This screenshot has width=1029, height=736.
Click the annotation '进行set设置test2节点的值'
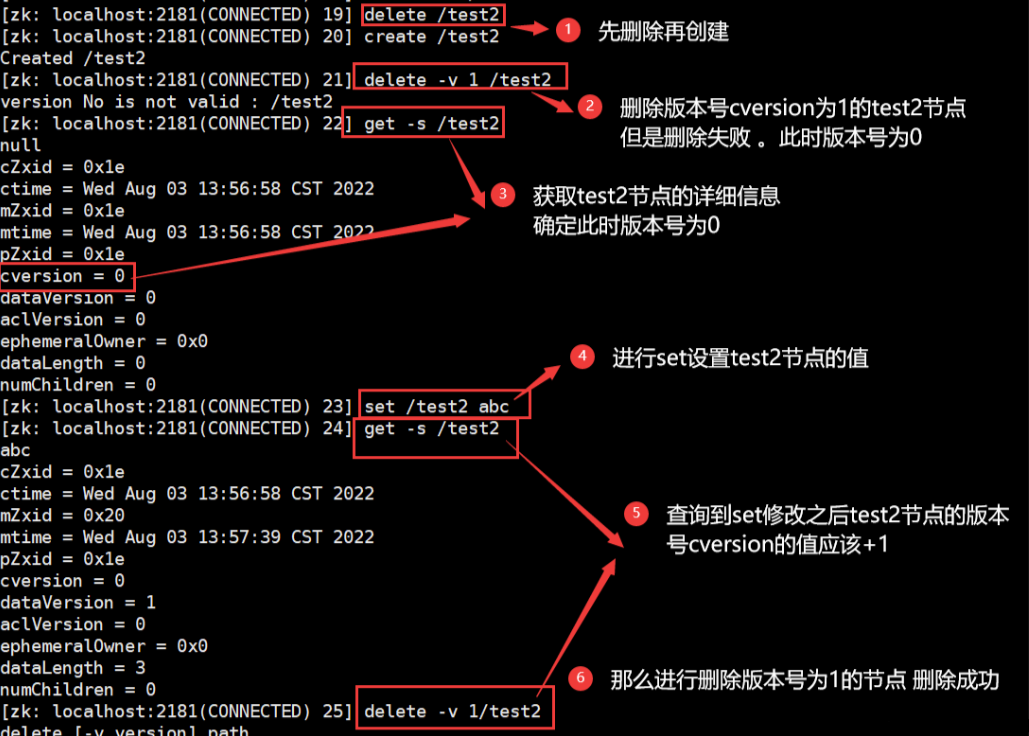[x=740, y=358]
